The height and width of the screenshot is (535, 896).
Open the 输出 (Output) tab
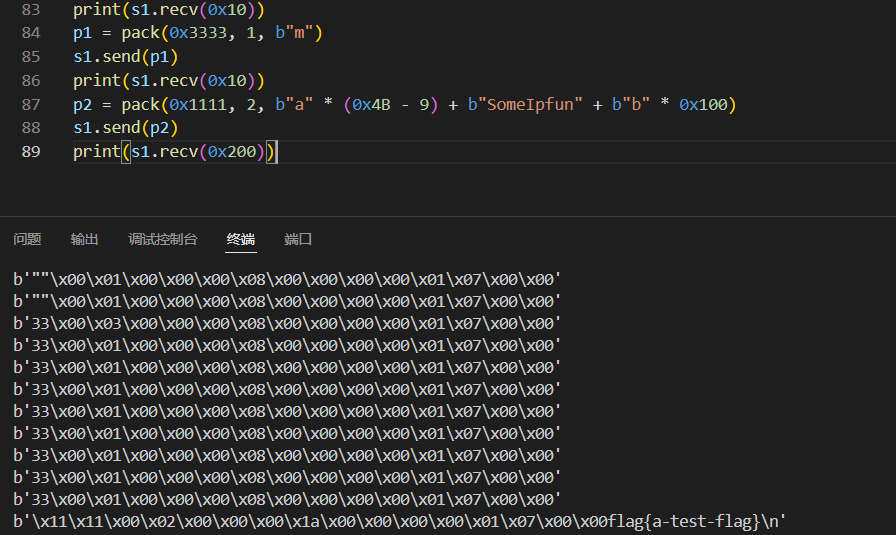84,240
